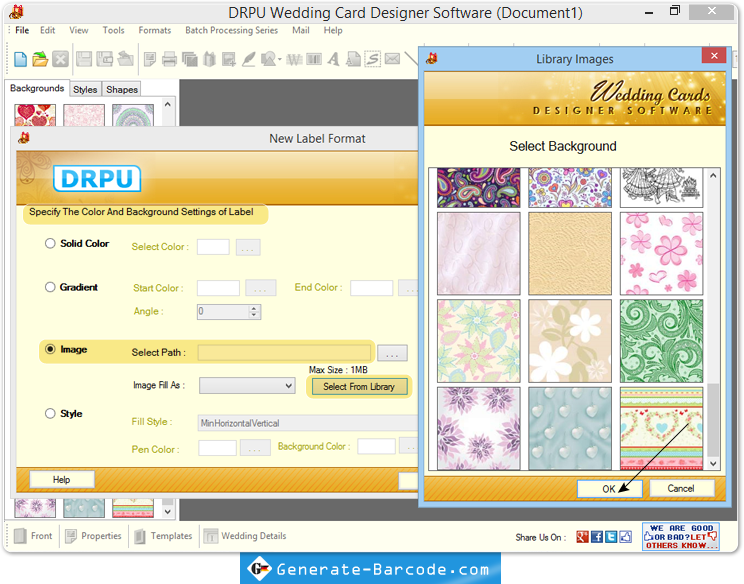Select the green swirl background thumbnail

(x=661, y=341)
